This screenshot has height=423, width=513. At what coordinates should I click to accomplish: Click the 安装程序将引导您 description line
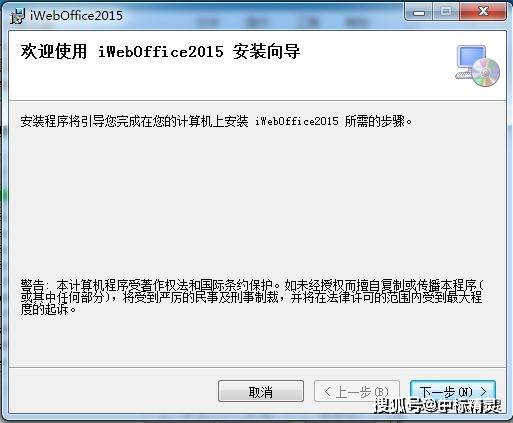(216, 121)
